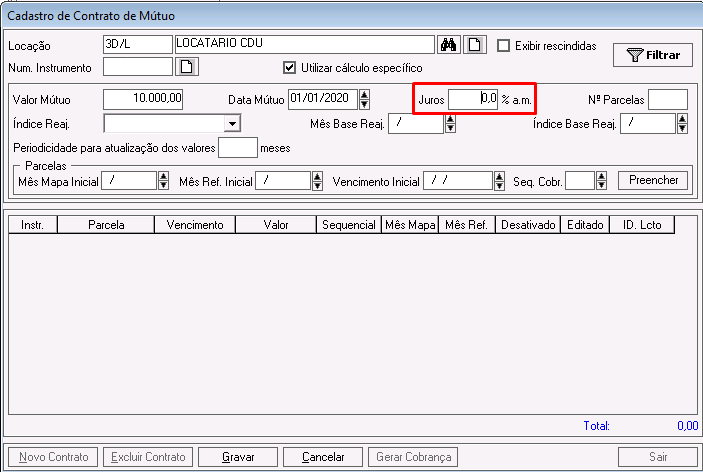
Task: Click the Valor column header
Action: (276, 225)
